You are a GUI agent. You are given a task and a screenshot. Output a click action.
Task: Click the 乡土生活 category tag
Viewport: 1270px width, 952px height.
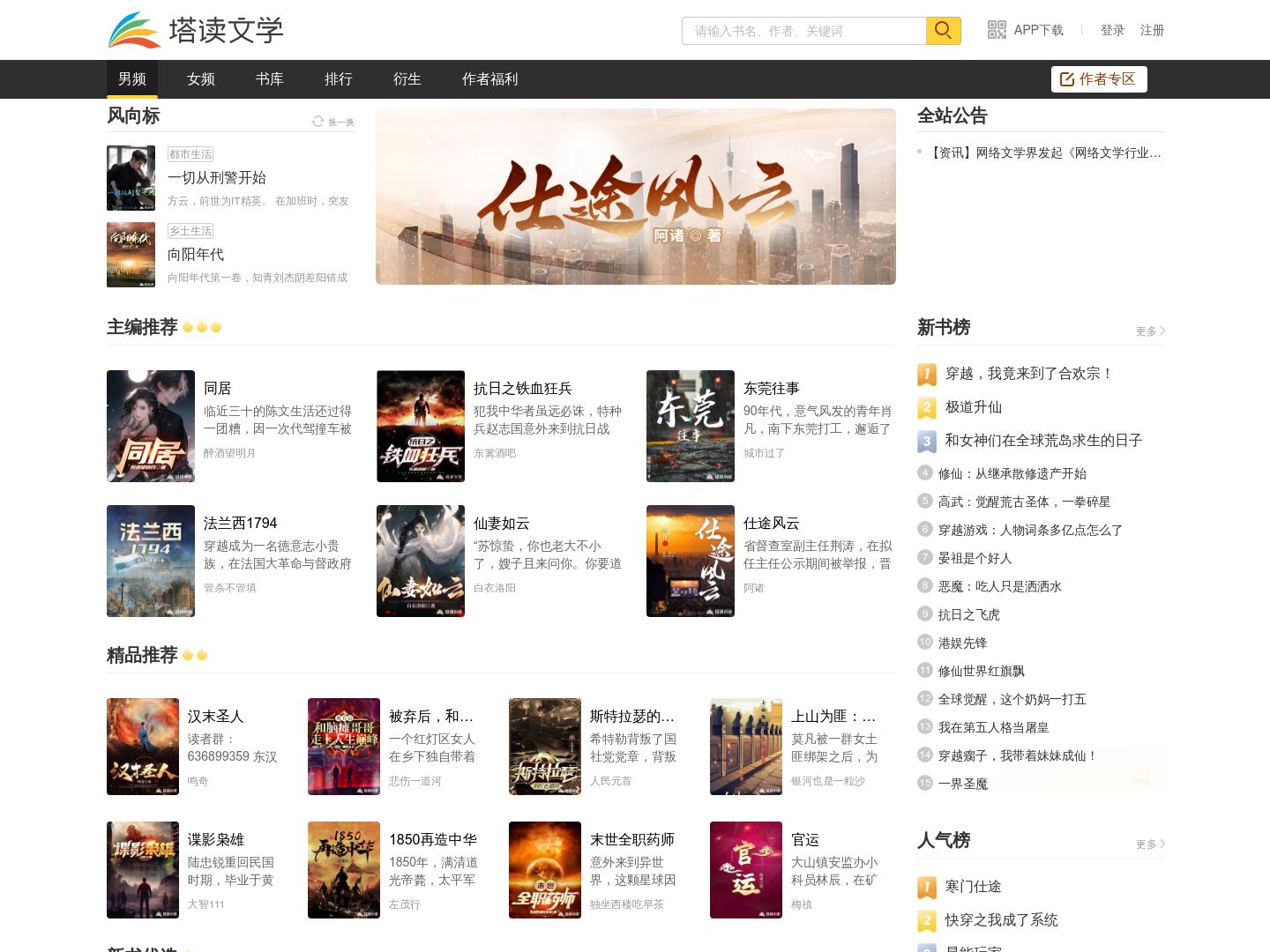coord(190,231)
